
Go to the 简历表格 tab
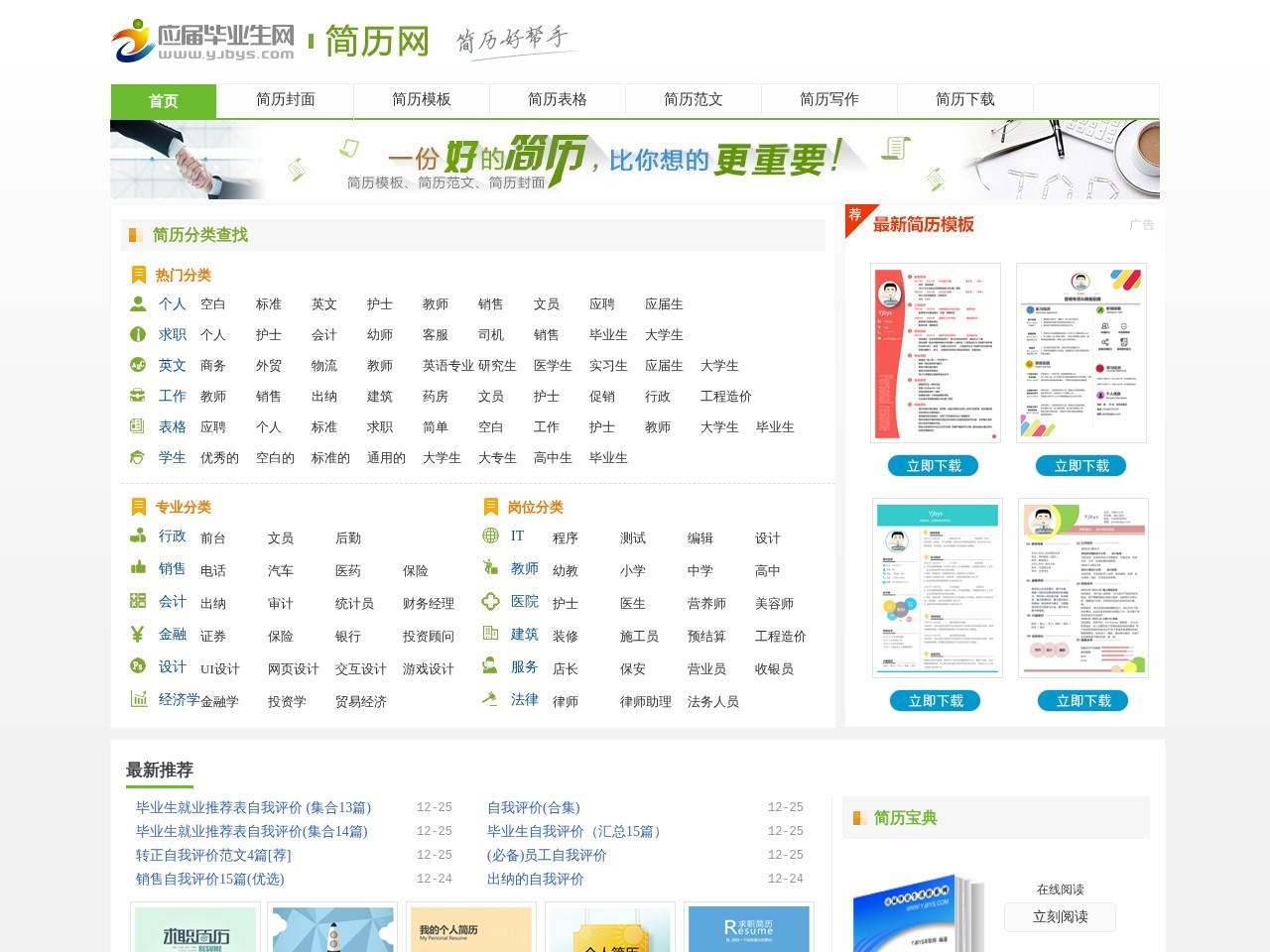click(x=558, y=99)
